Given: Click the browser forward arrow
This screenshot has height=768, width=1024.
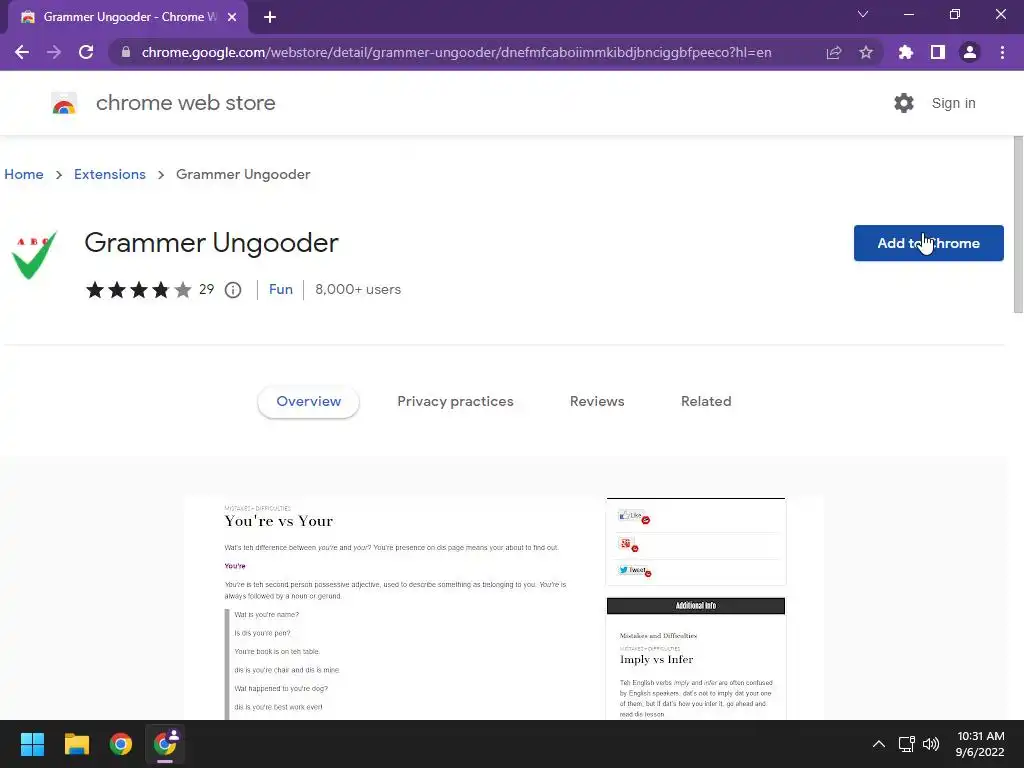Looking at the screenshot, I should point(54,52).
